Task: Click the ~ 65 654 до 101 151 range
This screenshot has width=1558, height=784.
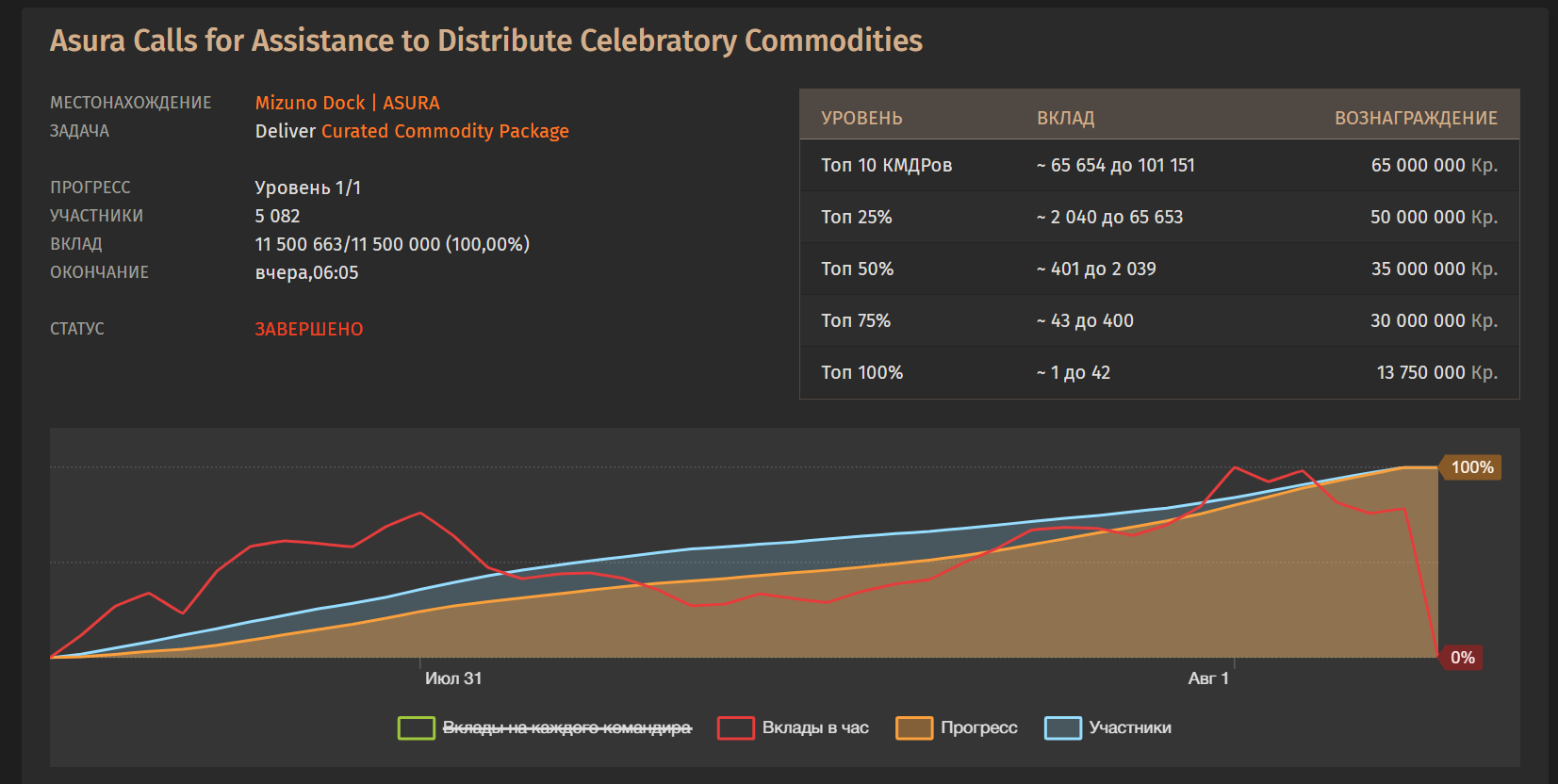Action: click(1116, 165)
